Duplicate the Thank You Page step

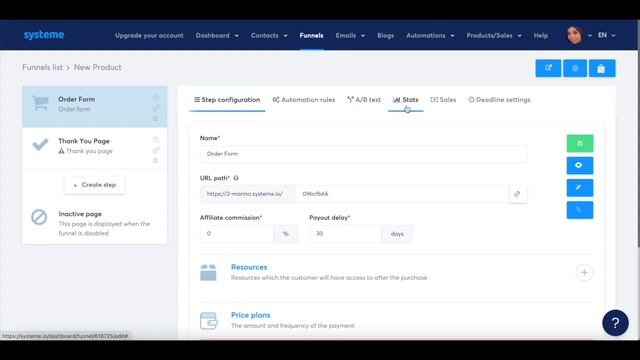coord(156,140)
